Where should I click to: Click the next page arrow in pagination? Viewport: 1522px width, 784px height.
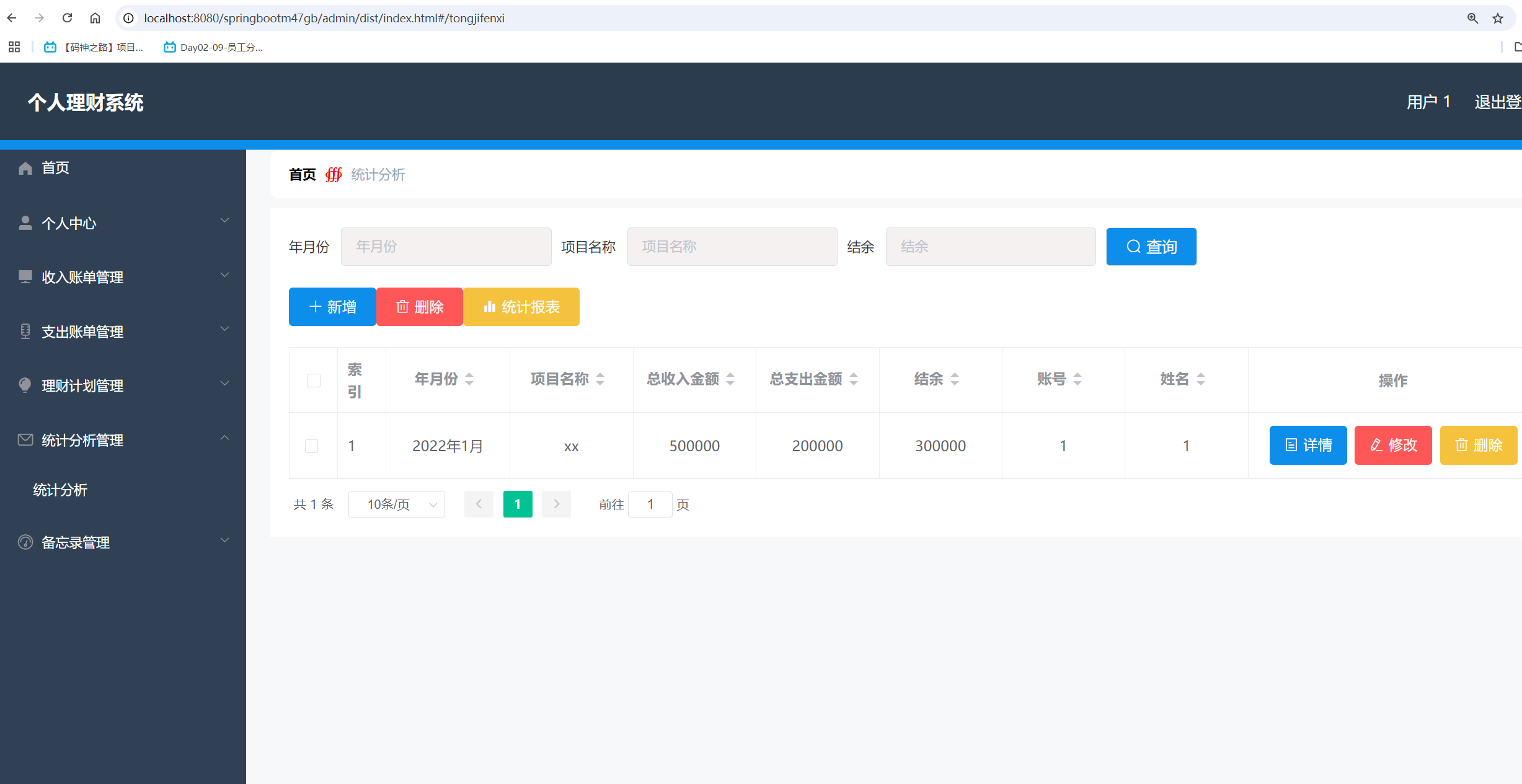pos(556,504)
